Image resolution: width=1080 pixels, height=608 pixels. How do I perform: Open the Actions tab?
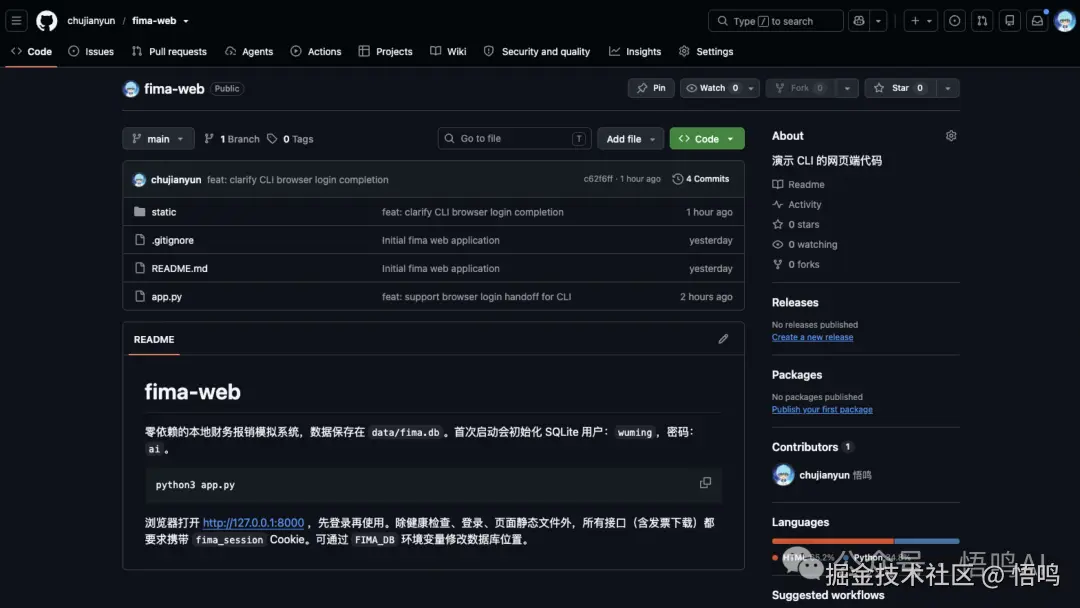point(315,52)
